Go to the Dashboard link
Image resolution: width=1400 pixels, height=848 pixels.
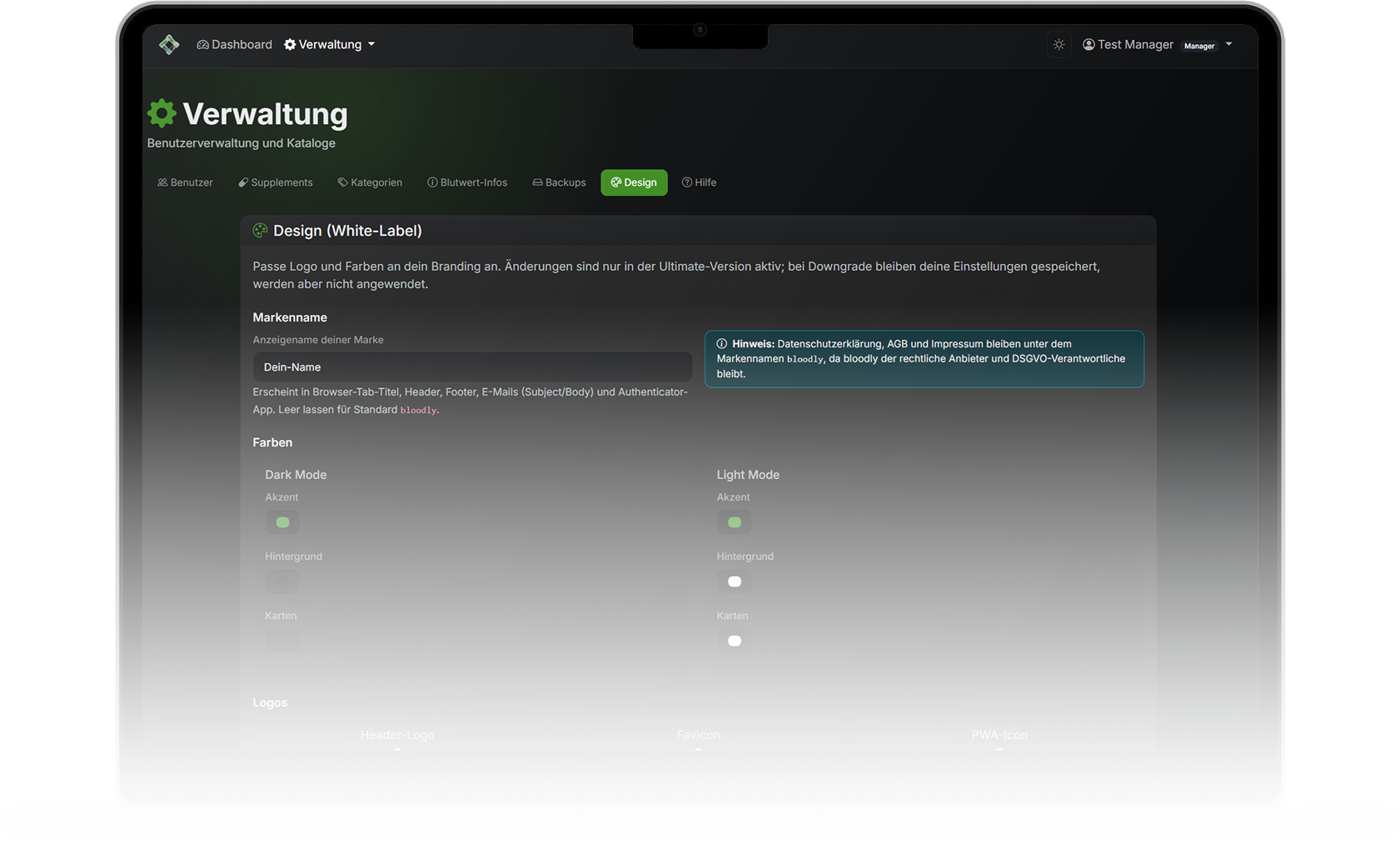234,45
